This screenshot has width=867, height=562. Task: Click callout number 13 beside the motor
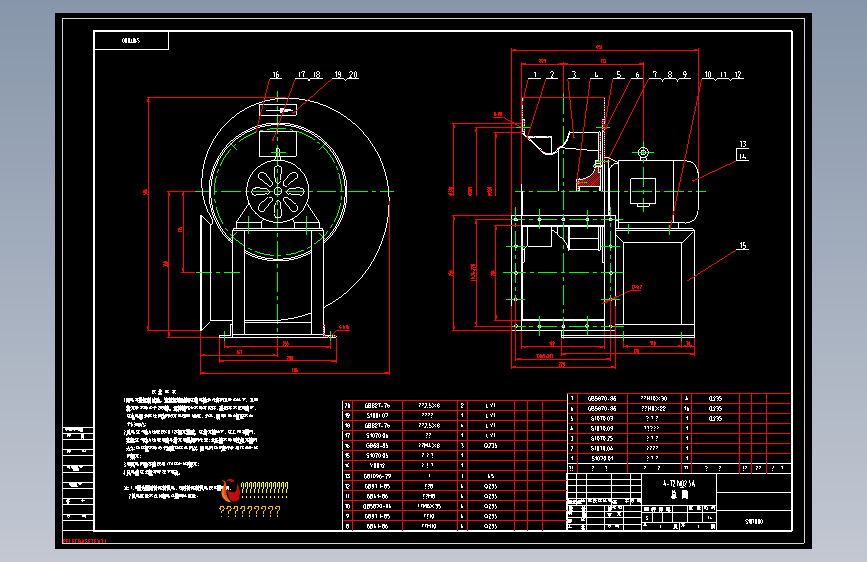point(743,144)
